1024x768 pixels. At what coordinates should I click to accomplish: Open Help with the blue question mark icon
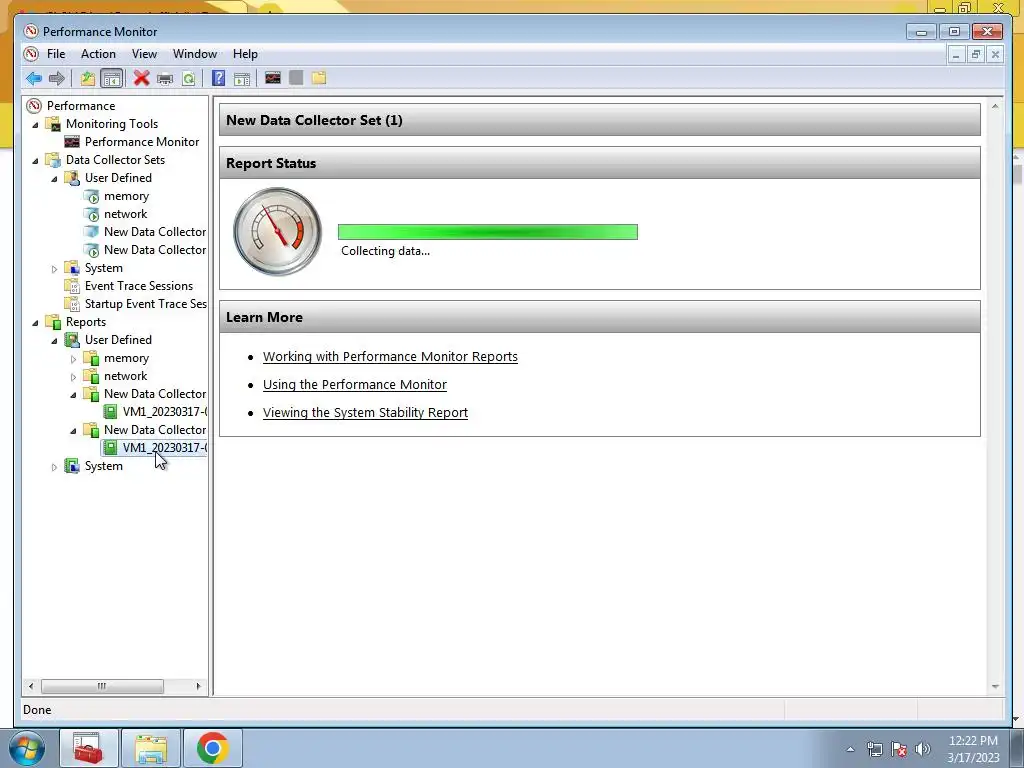tap(219, 78)
